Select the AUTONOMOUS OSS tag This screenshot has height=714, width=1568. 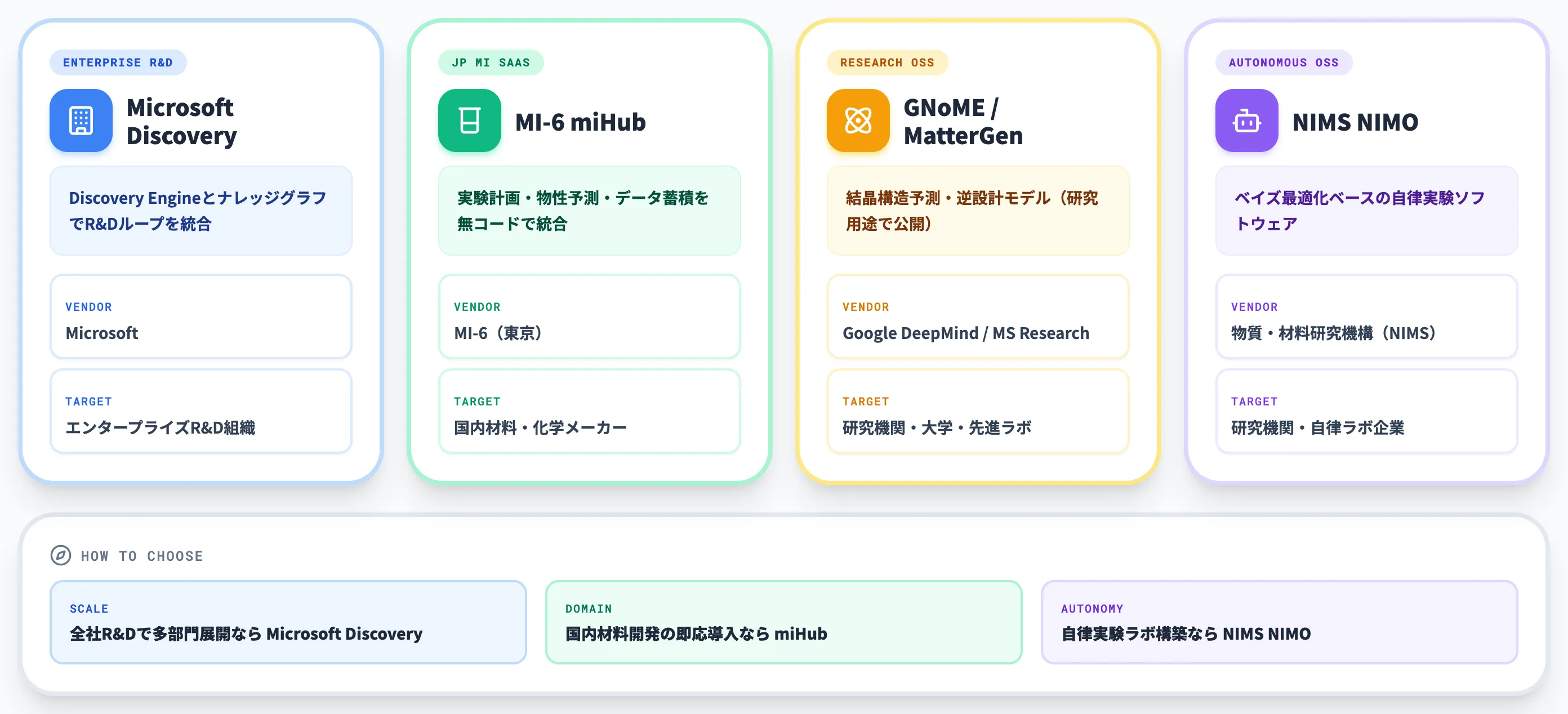[x=1284, y=63]
